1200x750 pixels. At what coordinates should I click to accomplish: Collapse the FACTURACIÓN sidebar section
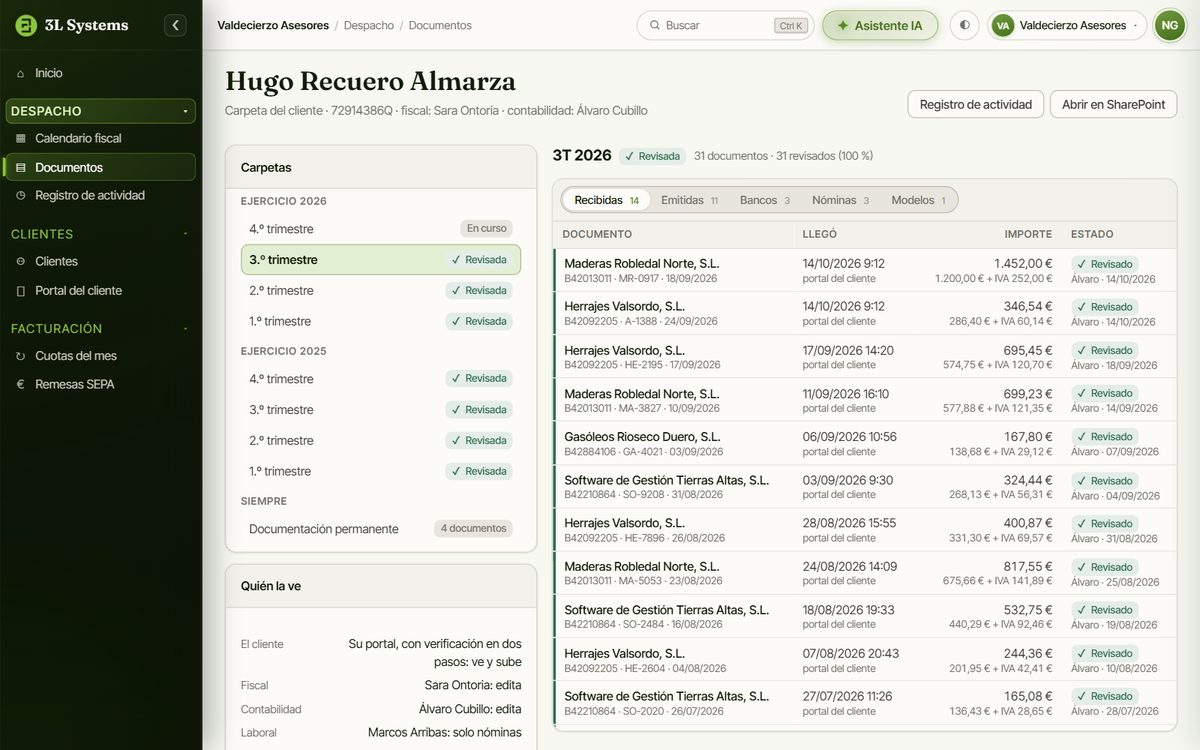coord(101,328)
